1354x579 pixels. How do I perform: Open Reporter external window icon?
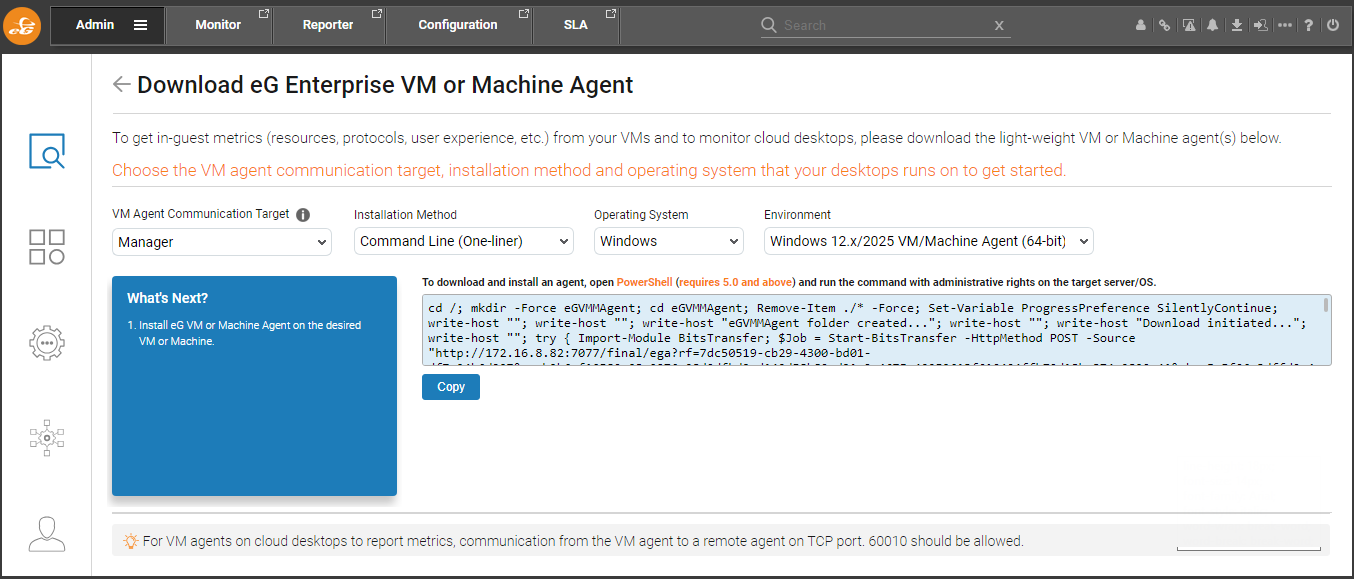coord(377,14)
